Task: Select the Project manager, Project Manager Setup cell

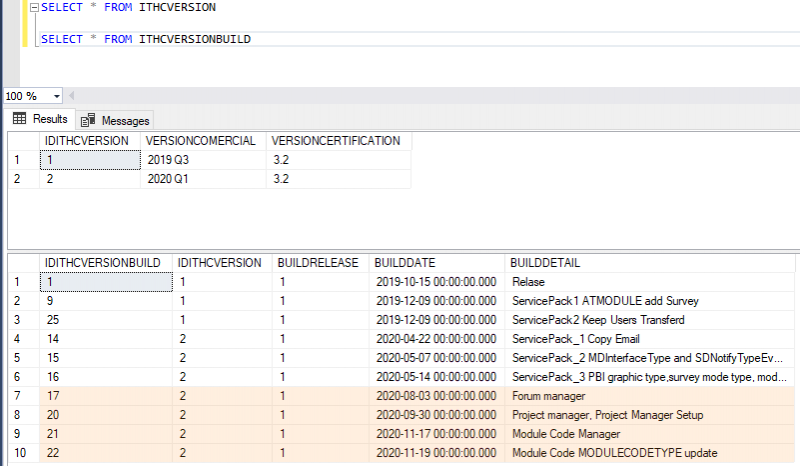Action: [x=650, y=414]
